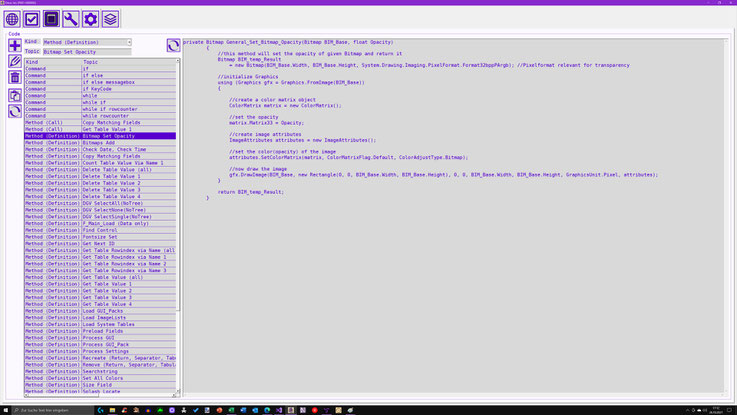The image size is (737, 415).
Task: Open the wrench tools toolbar icon
Action: point(71,19)
